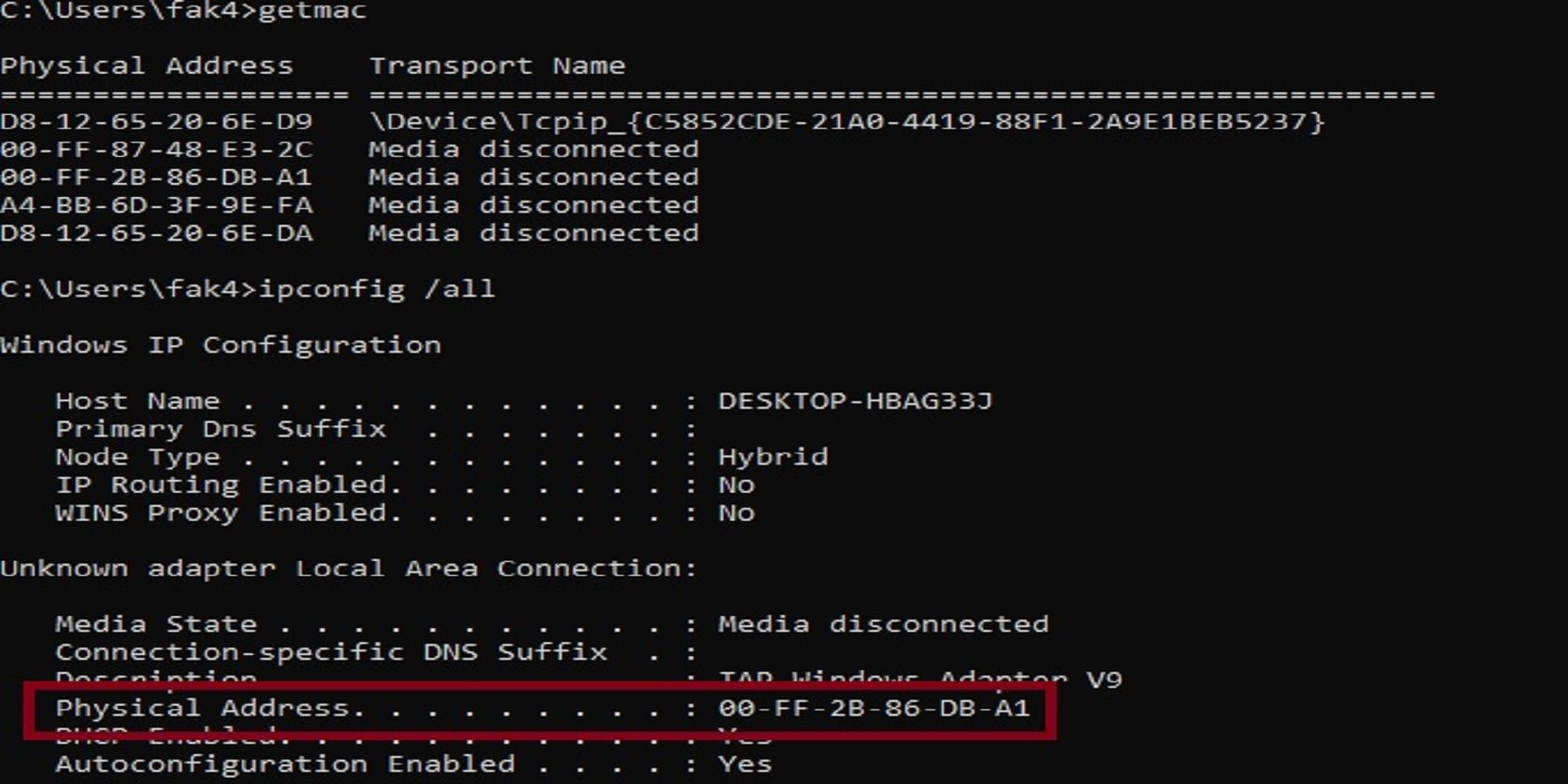Select MAC address D8-12-65-20-6E-D9
Screen dimensions: 1568x784
pos(156,122)
